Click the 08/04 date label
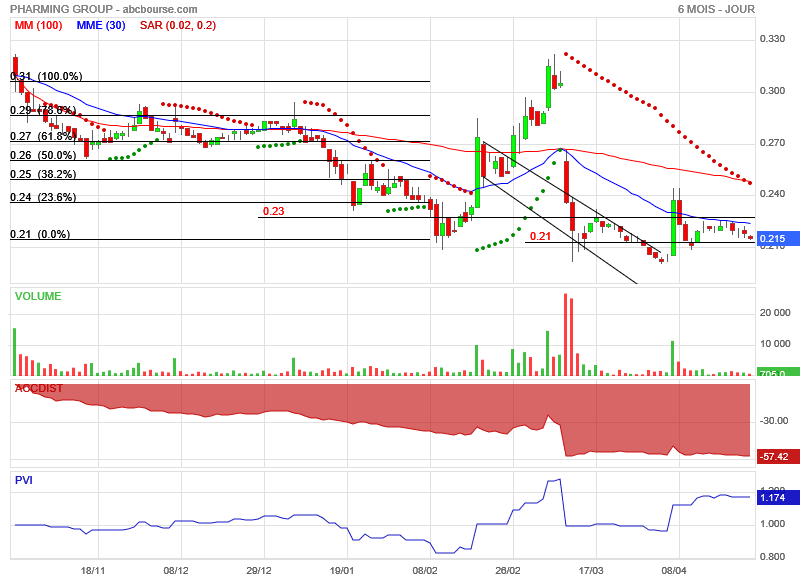 coord(674,570)
